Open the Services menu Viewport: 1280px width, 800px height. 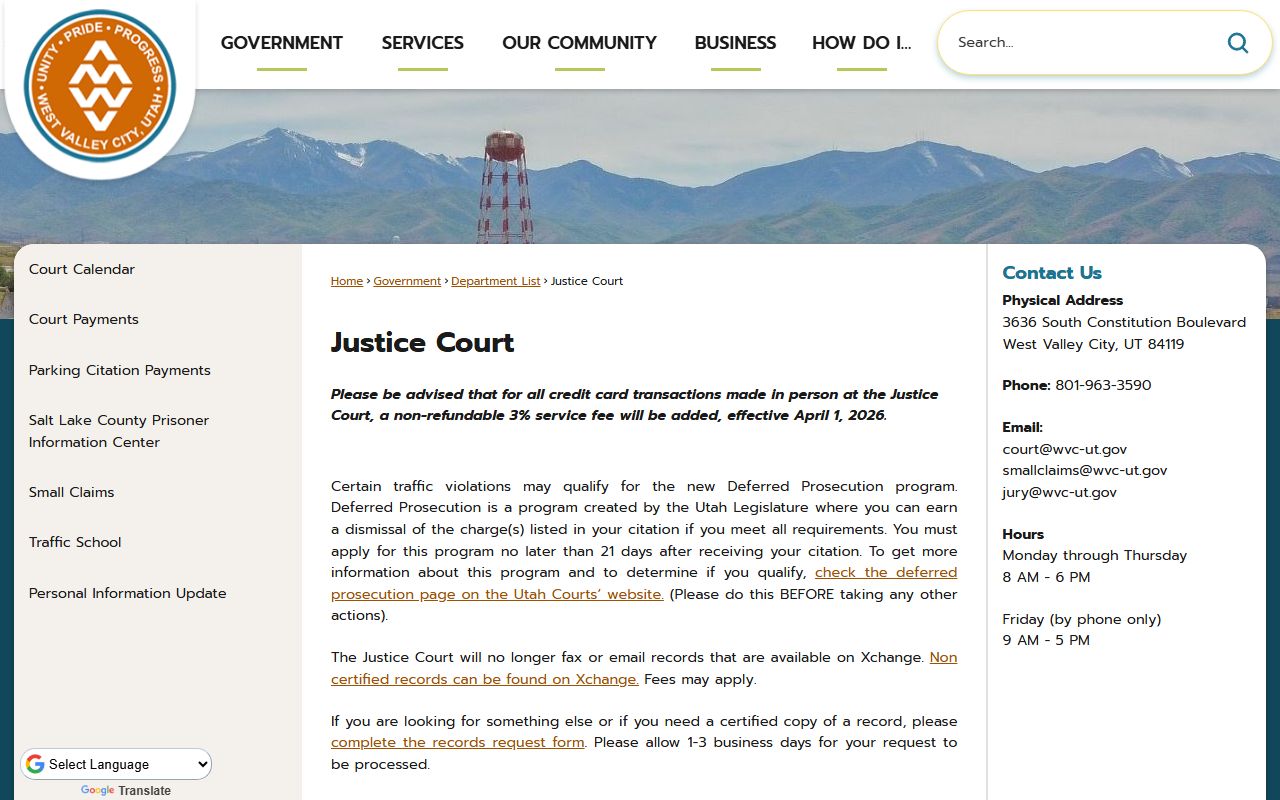click(x=422, y=43)
